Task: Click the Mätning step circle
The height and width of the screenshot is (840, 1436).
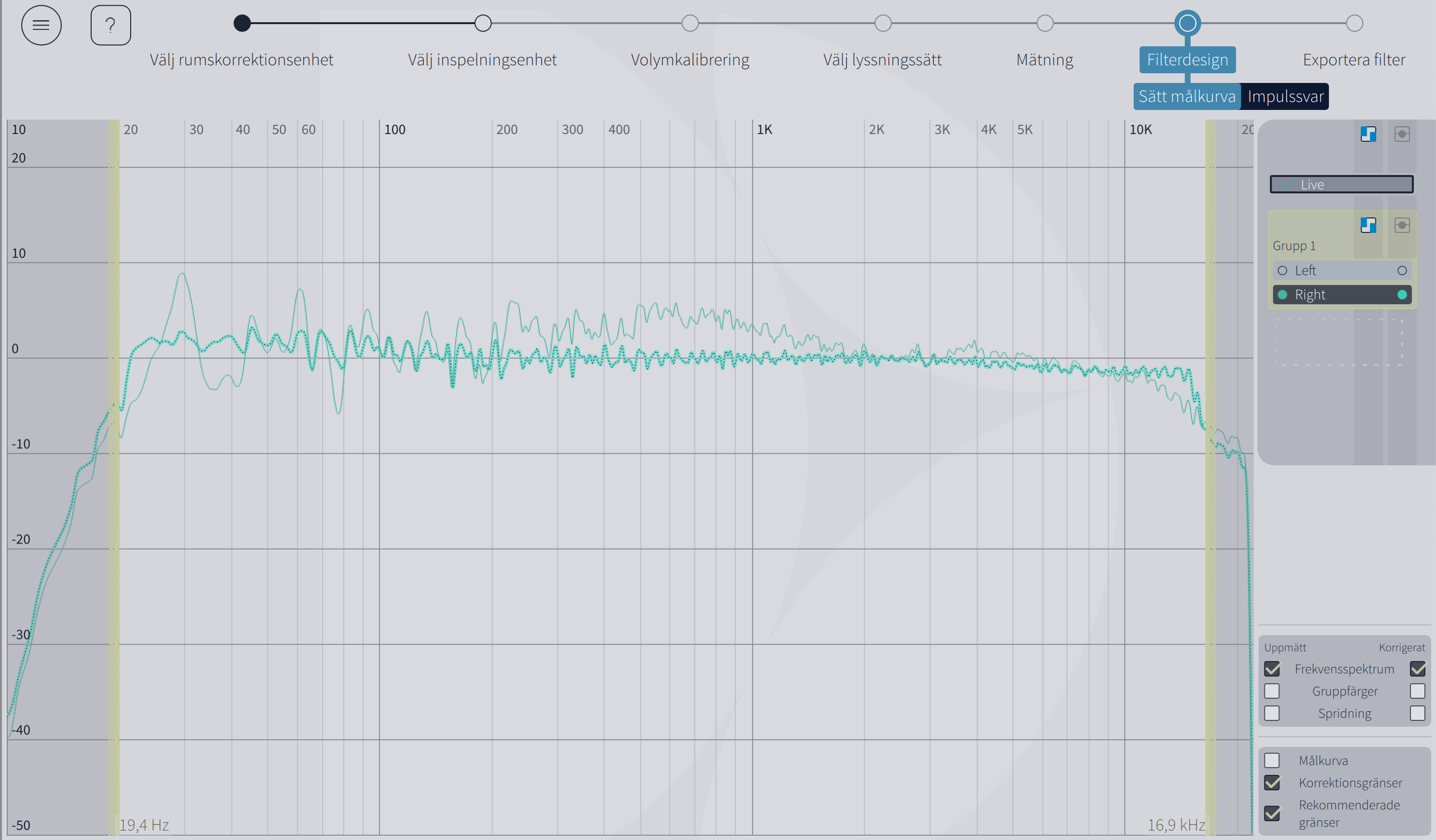Action: tap(1044, 23)
